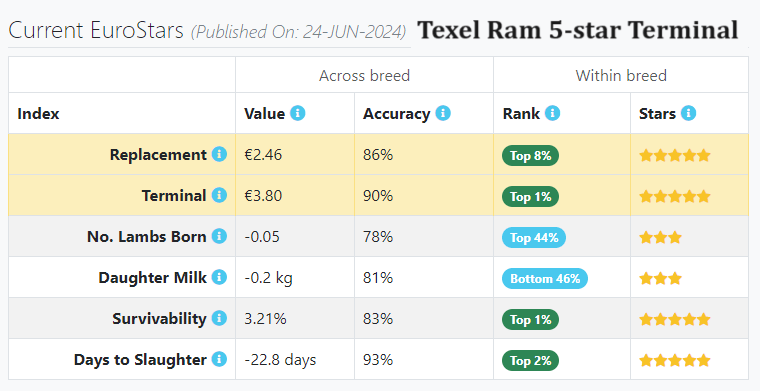Open the Days to Slaughter info icon
Viewport: 760px width, 391px height.
(219, 360)
